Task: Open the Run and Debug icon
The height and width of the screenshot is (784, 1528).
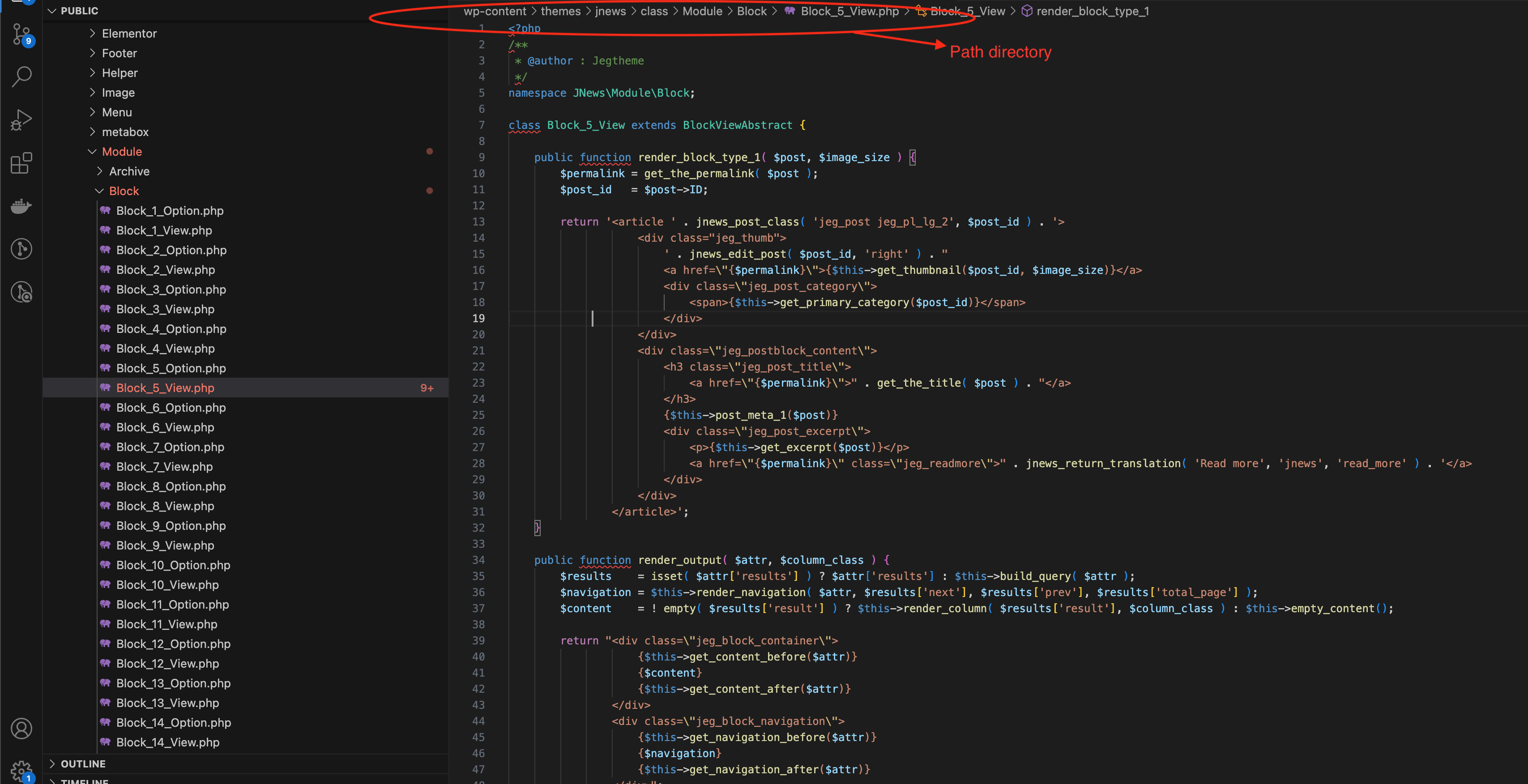Action: [x=21, y=120]
